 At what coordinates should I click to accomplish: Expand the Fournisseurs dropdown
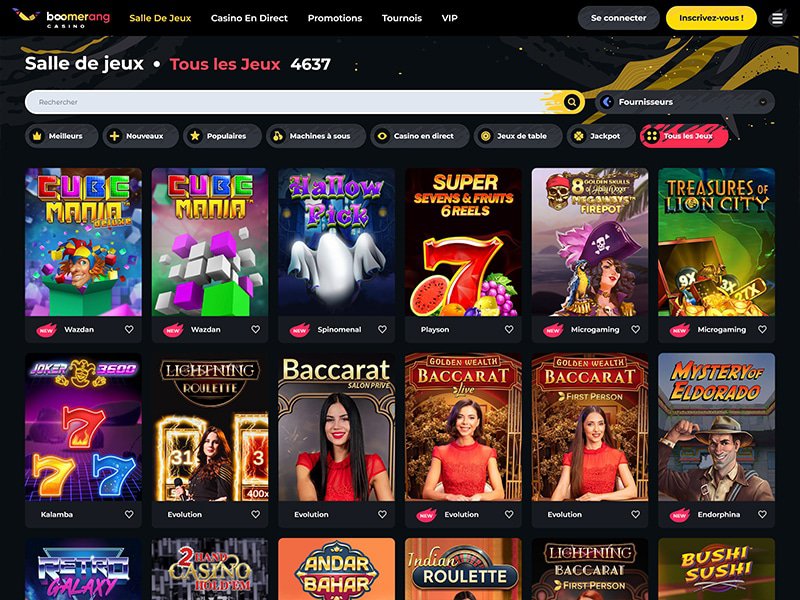pos(685,102)
